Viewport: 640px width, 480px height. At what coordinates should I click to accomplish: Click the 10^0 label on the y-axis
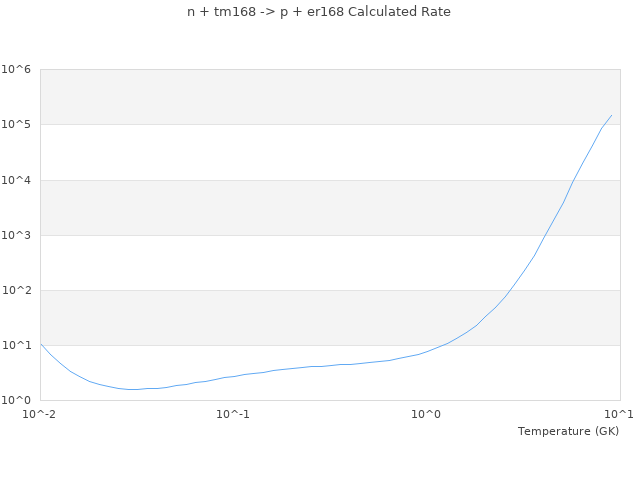[16, 400]
